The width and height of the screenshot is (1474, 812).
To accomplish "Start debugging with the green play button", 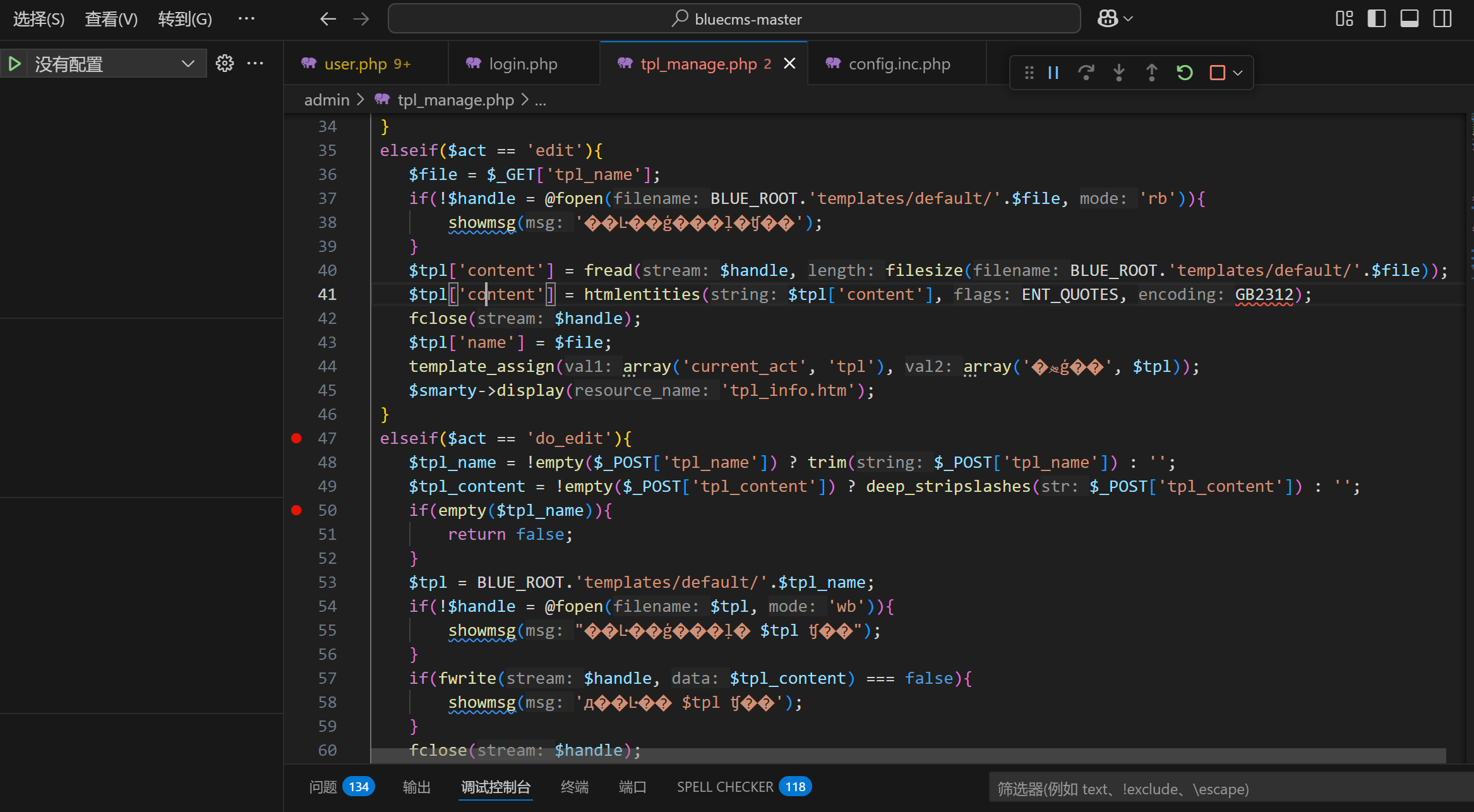I will point(14,64).
